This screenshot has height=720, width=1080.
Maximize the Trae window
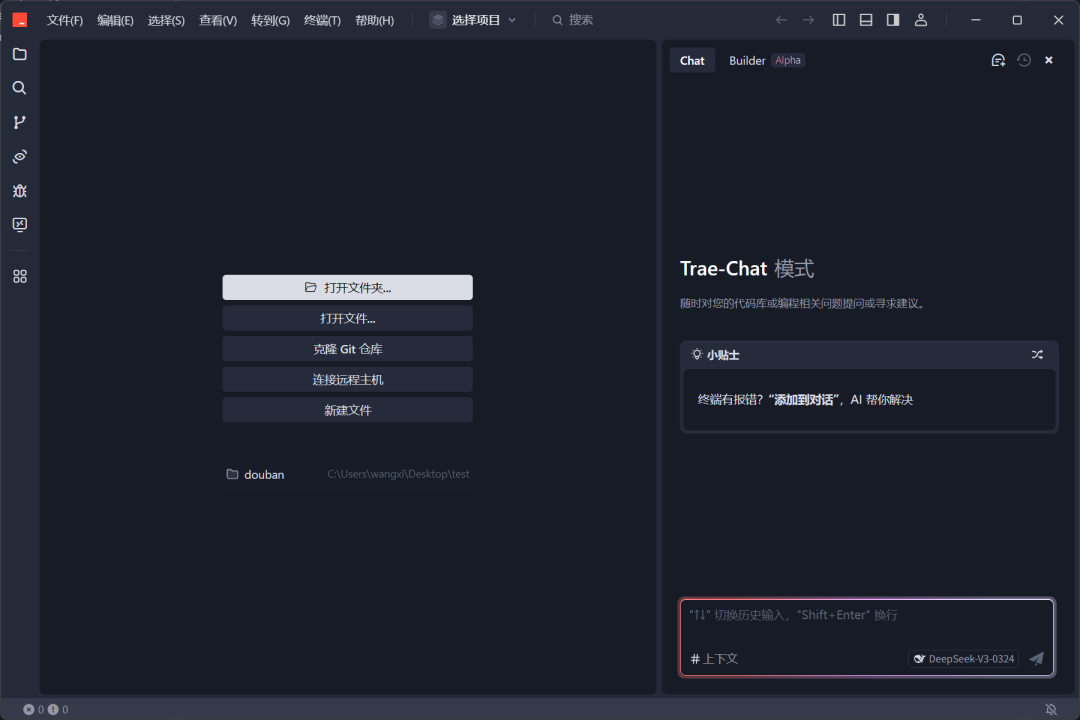click(x=1017, y=20)
